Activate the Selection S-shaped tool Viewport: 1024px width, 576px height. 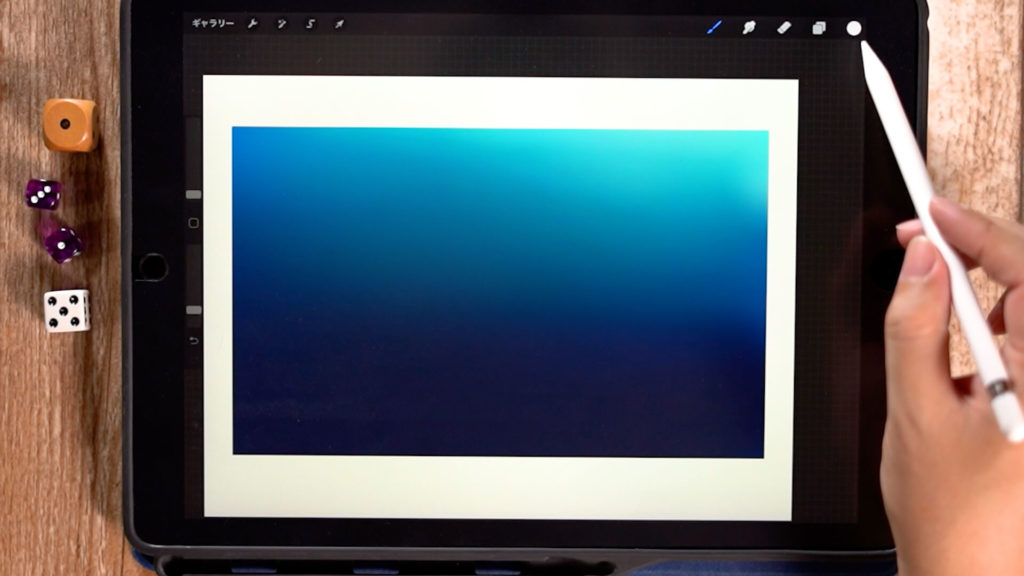coord(310,24)
